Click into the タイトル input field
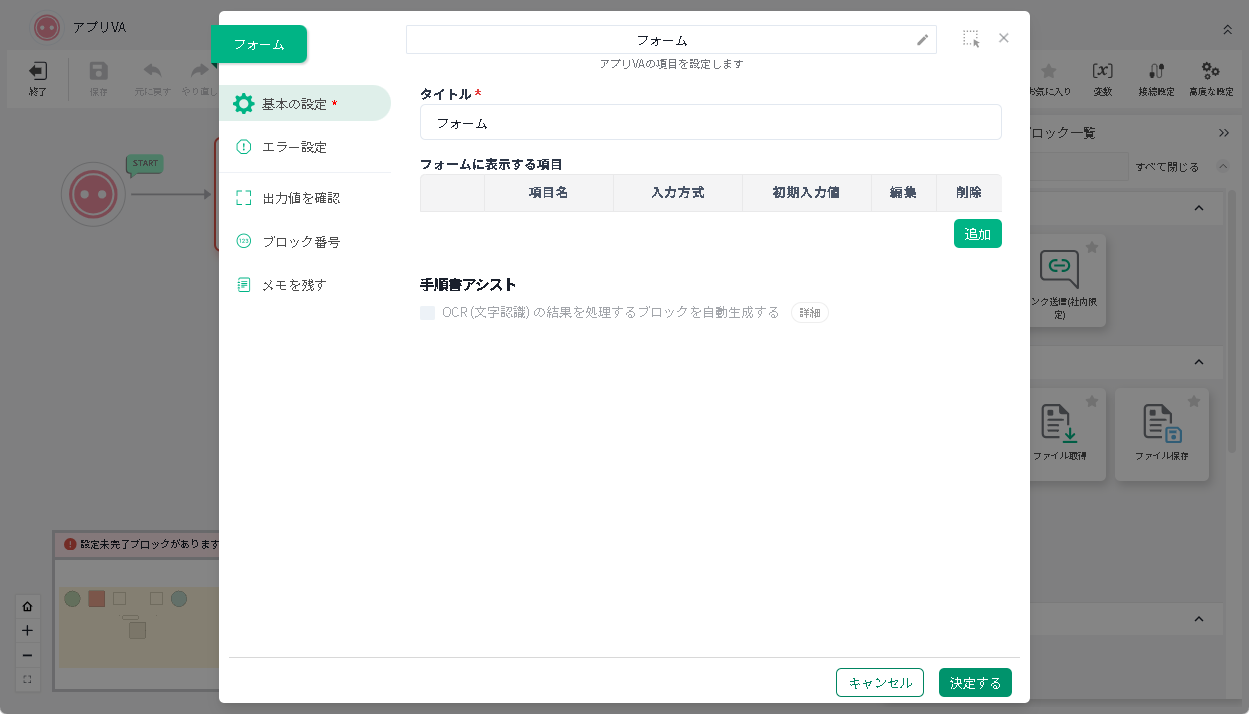Image resolution: width=1249 pixels, height=714 pixels. click(710, 123)
